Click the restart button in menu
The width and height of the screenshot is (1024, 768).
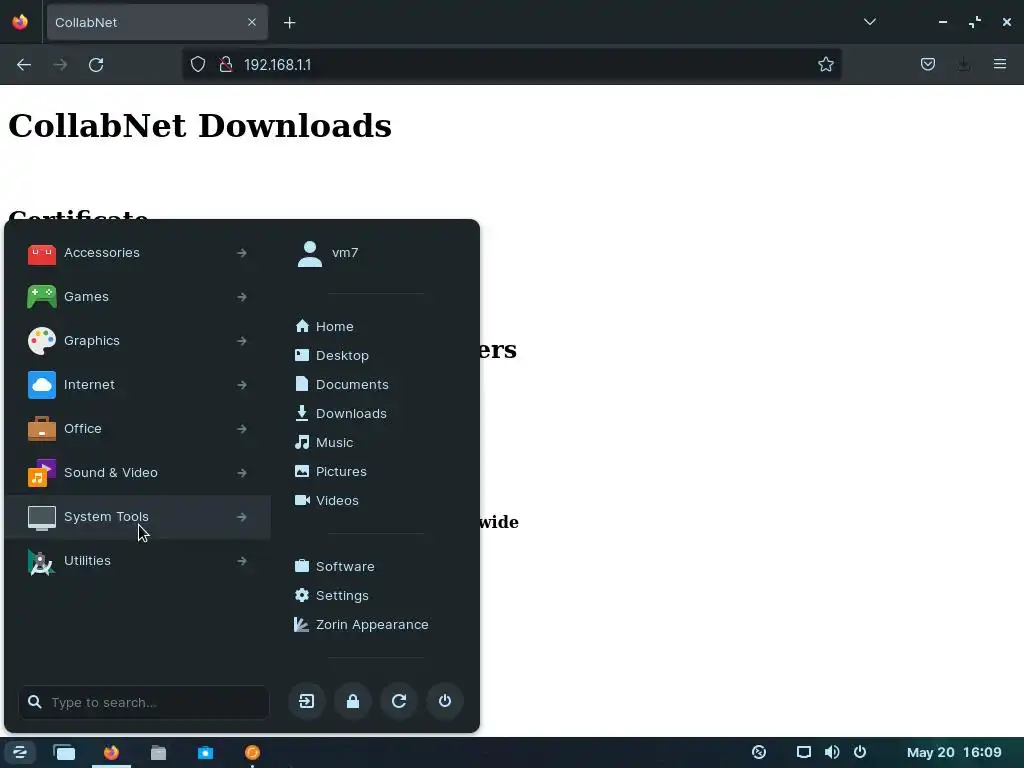[x=399, y=701]
